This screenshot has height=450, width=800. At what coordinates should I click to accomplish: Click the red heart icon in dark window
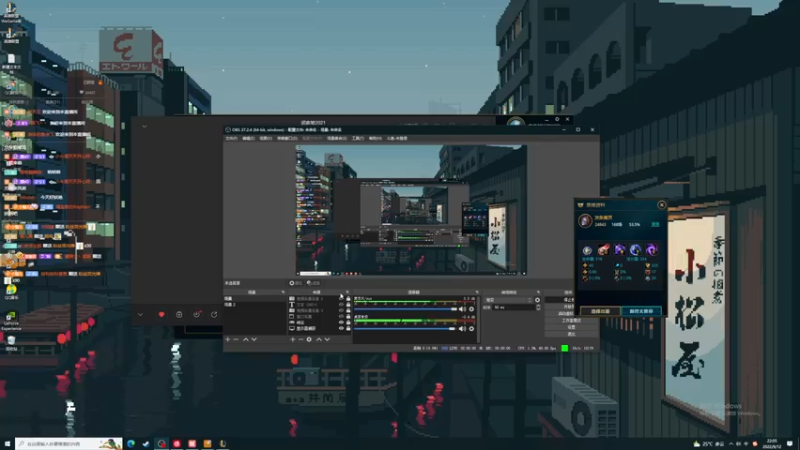point(161,315)
